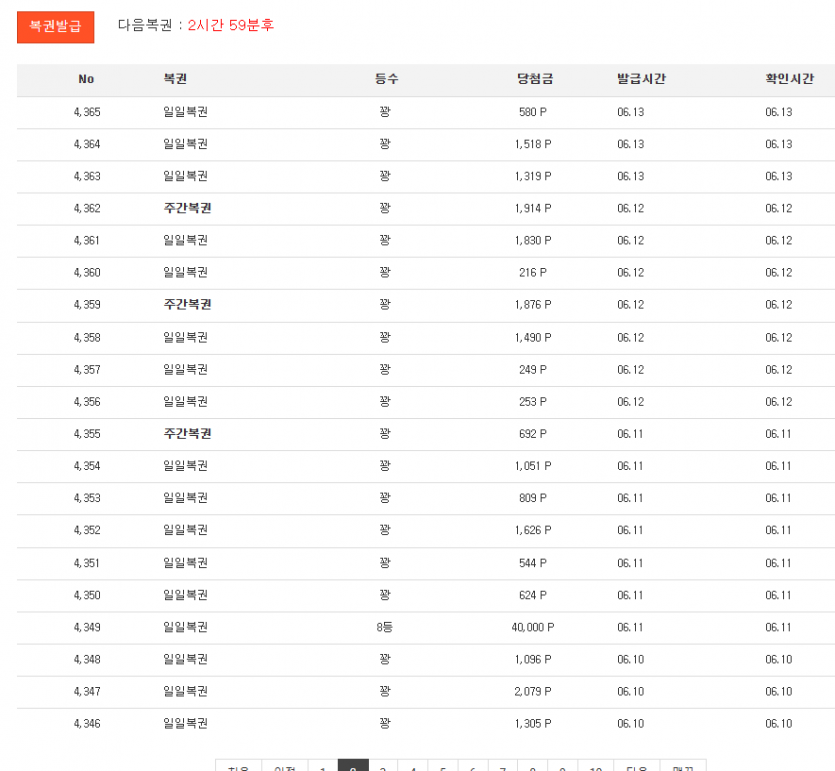
Task: Click confirm date 06.10 in row 4,347
Action: point(779,691)
